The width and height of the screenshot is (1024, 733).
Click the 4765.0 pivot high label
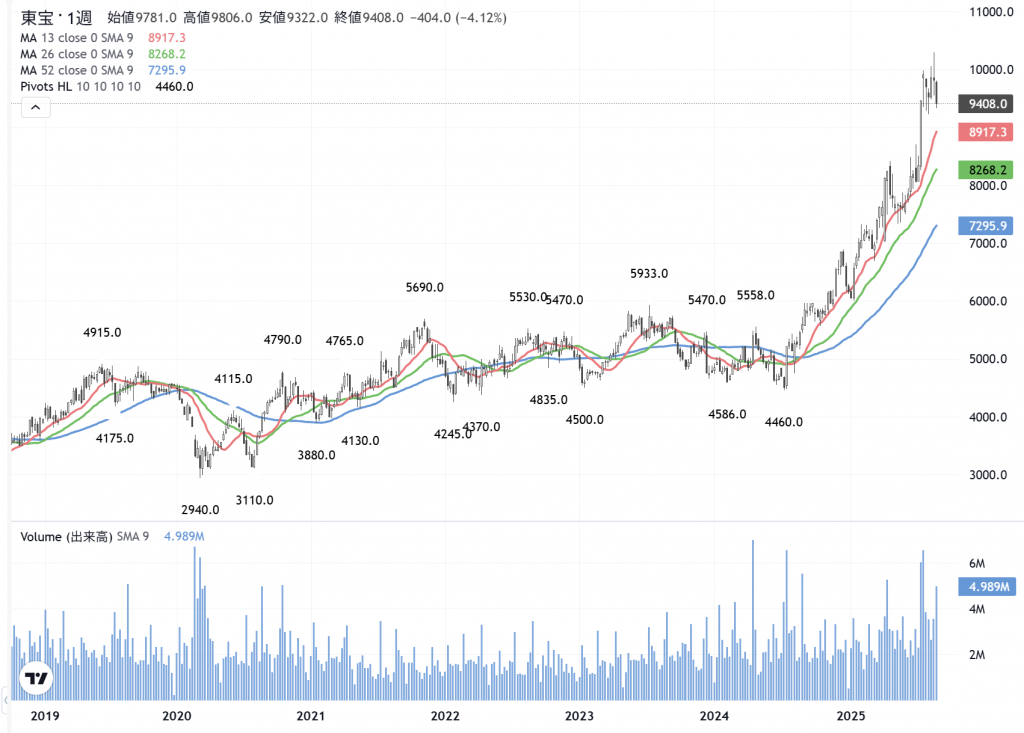[x=345, y=341]
